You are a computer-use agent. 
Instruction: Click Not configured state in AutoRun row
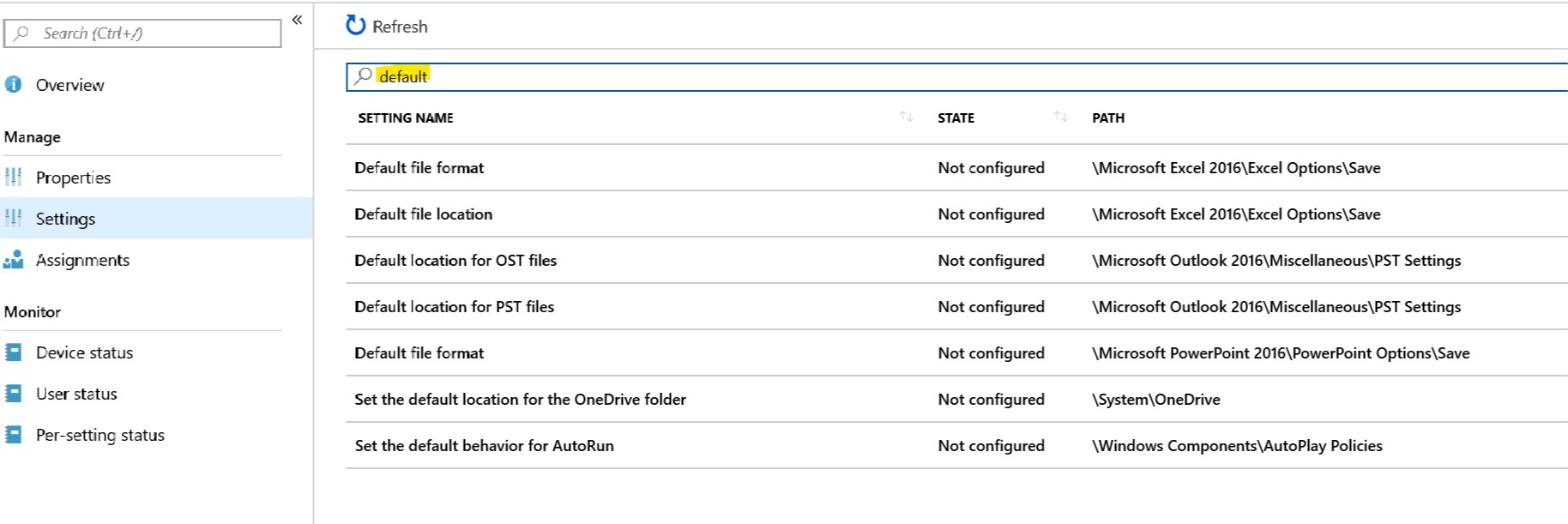[x=991, y=446]
